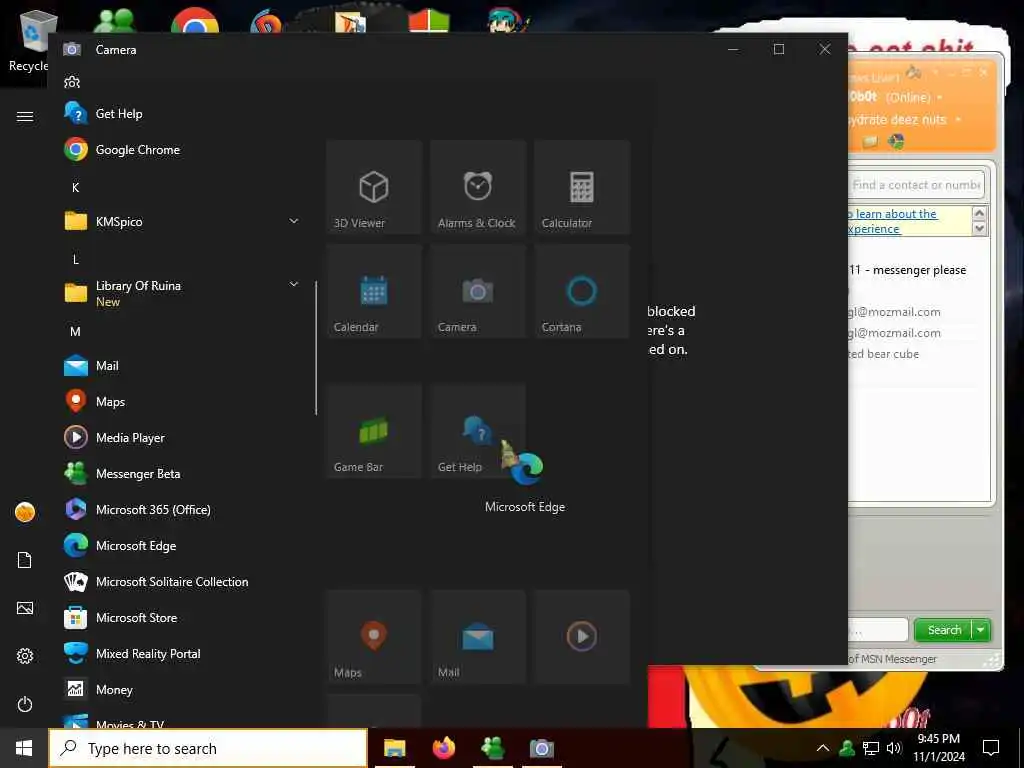Image resolution: width=1024 pixels, height=768 pixels.
Task: Expand the Start menu hamburger navigation
Action: point(25,116)
